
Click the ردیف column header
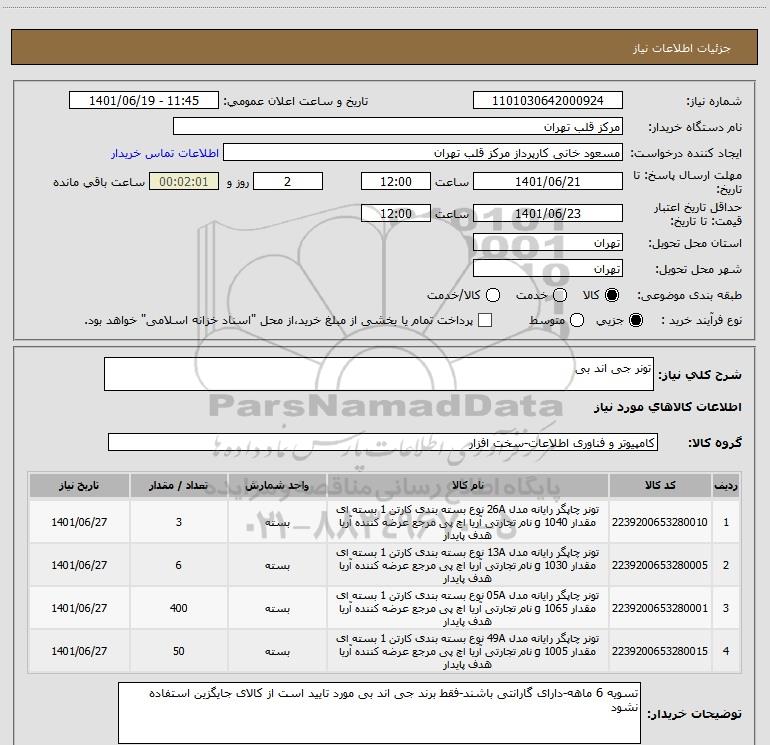(726, 486)
